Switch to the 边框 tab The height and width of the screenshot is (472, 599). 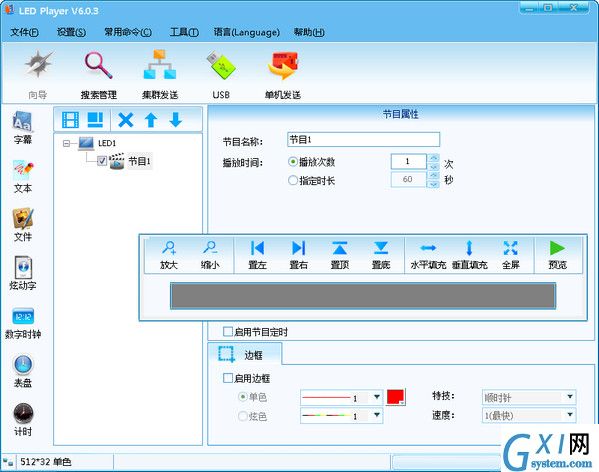pyautogui.click(x=245, y=355)
